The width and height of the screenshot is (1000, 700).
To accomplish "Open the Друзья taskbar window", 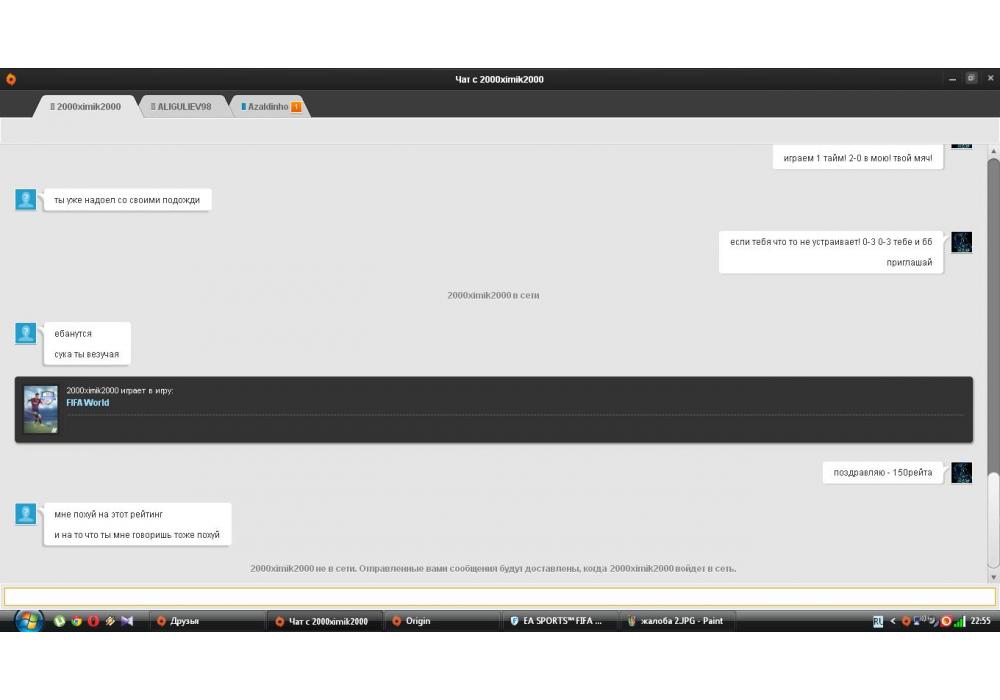I will coord(205,621).
